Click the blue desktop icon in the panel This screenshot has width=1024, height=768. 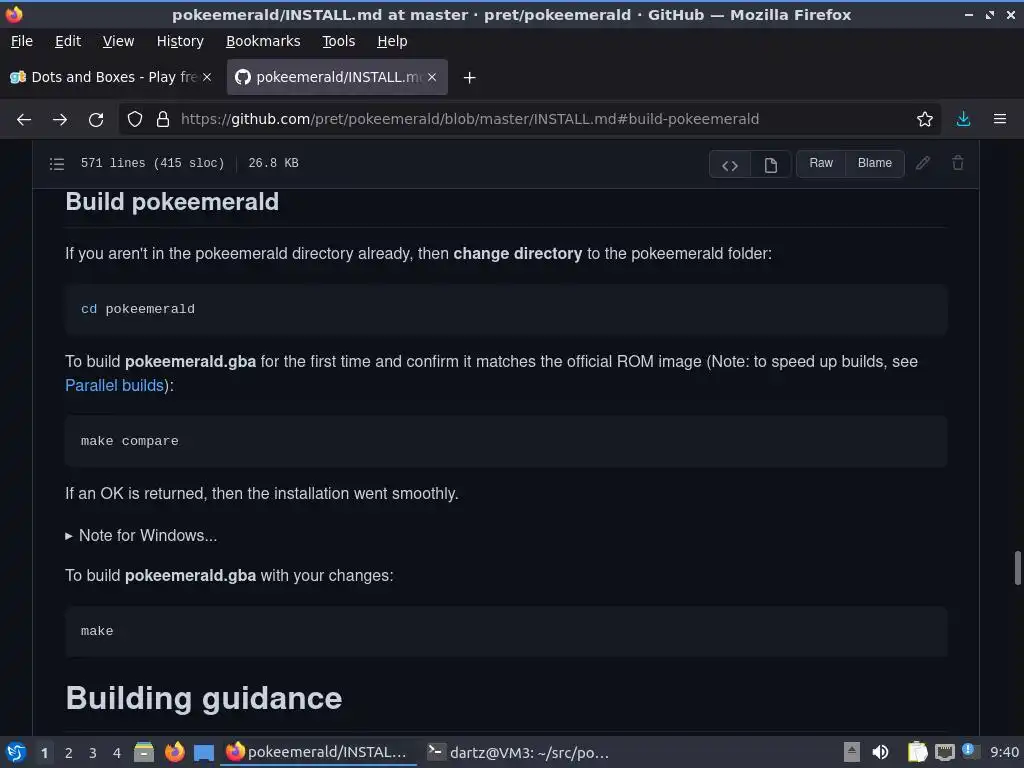(x=204, y=753)
